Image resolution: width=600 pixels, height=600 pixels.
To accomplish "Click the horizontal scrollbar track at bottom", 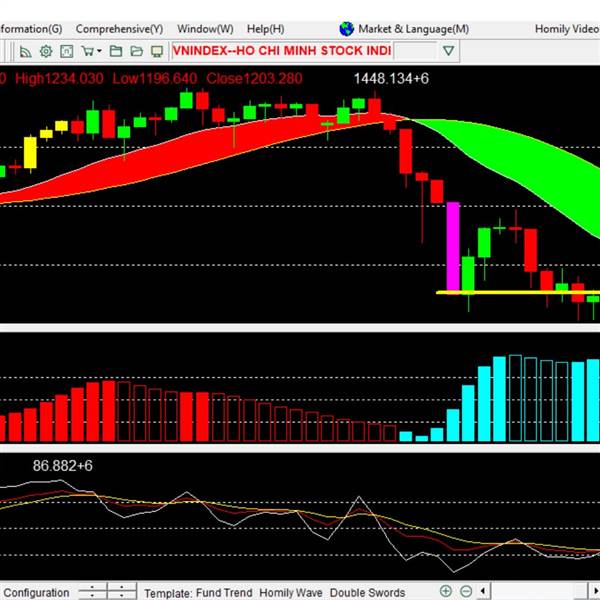I will tap(539, 592).
